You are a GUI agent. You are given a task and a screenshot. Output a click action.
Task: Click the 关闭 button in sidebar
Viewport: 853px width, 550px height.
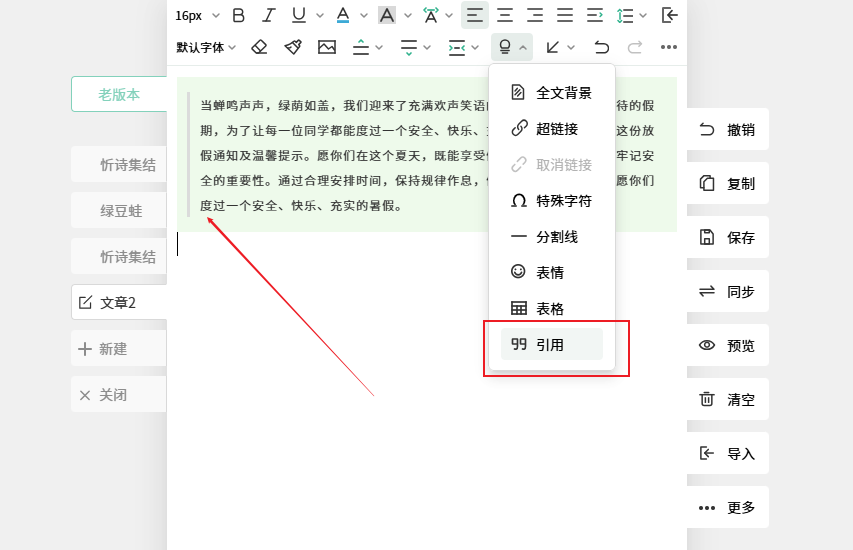119,394
